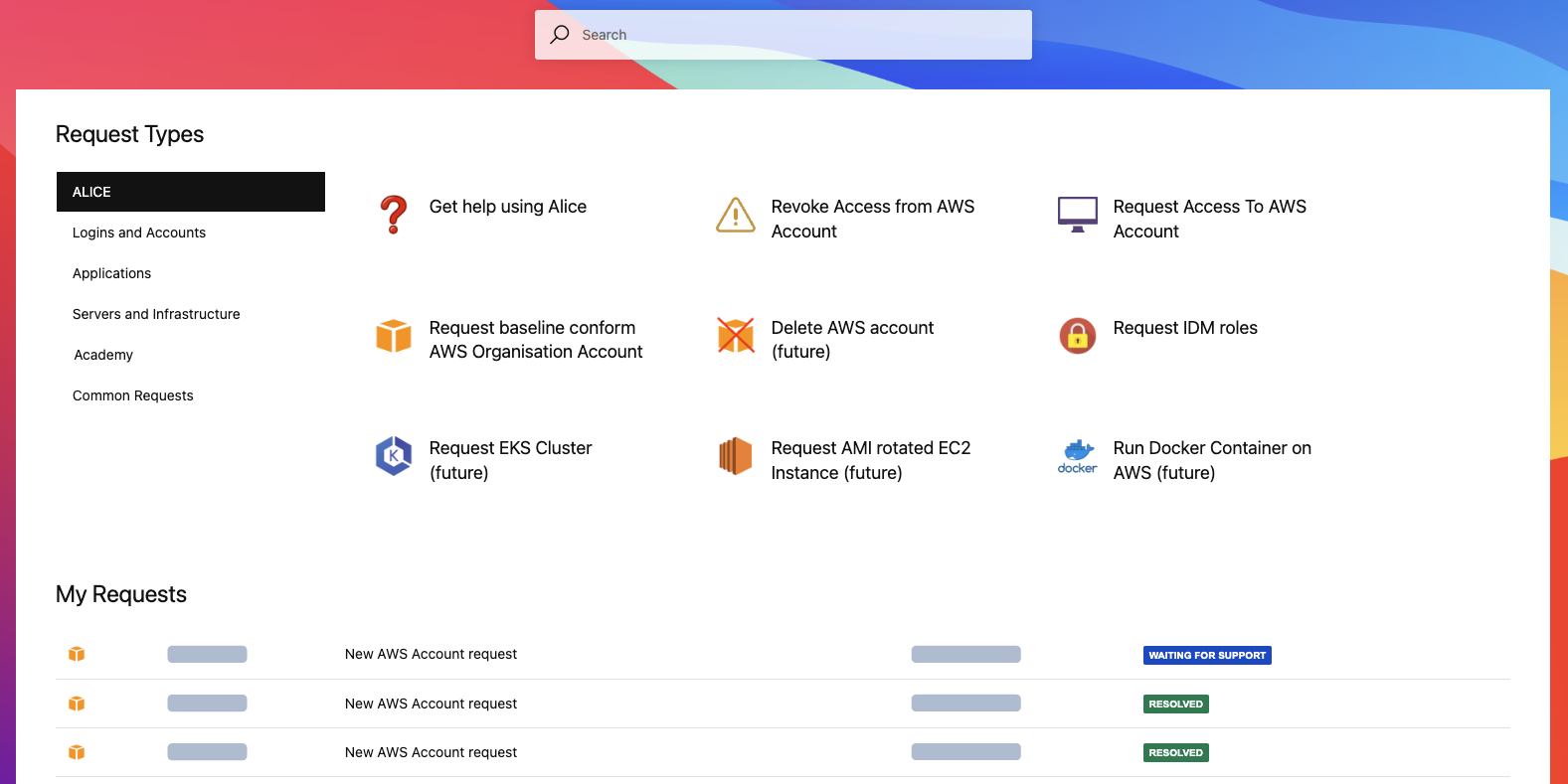The image size is (1568, 784).
Task: Open Logins and Accounts category
Action: pyautogui.click(x=139, y=233)
